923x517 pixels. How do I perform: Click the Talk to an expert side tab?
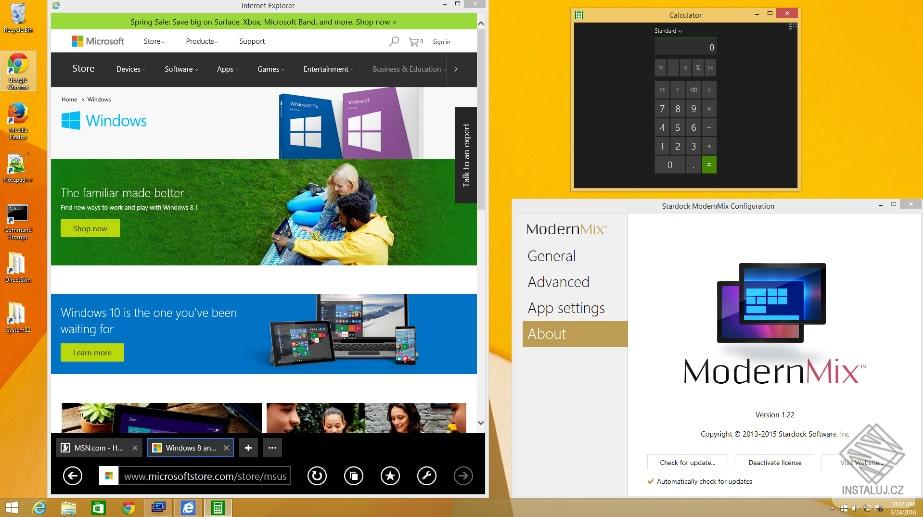466,155
